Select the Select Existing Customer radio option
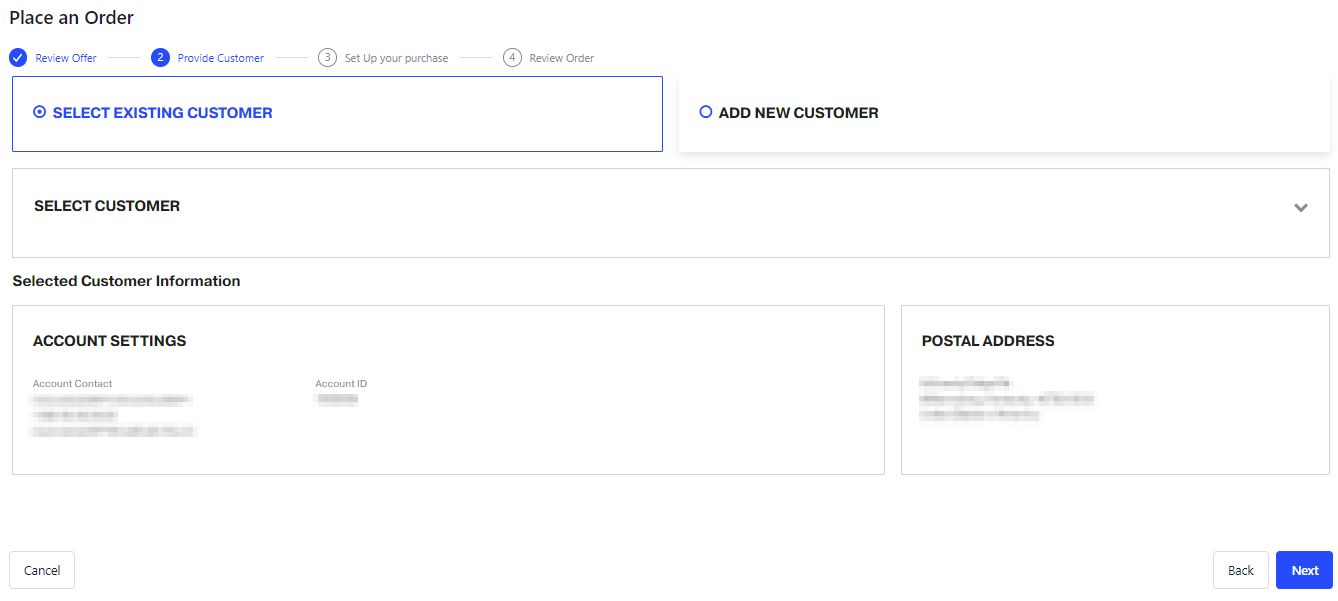1338x601 pixels. pyautogui.click(x=39, y=113)
